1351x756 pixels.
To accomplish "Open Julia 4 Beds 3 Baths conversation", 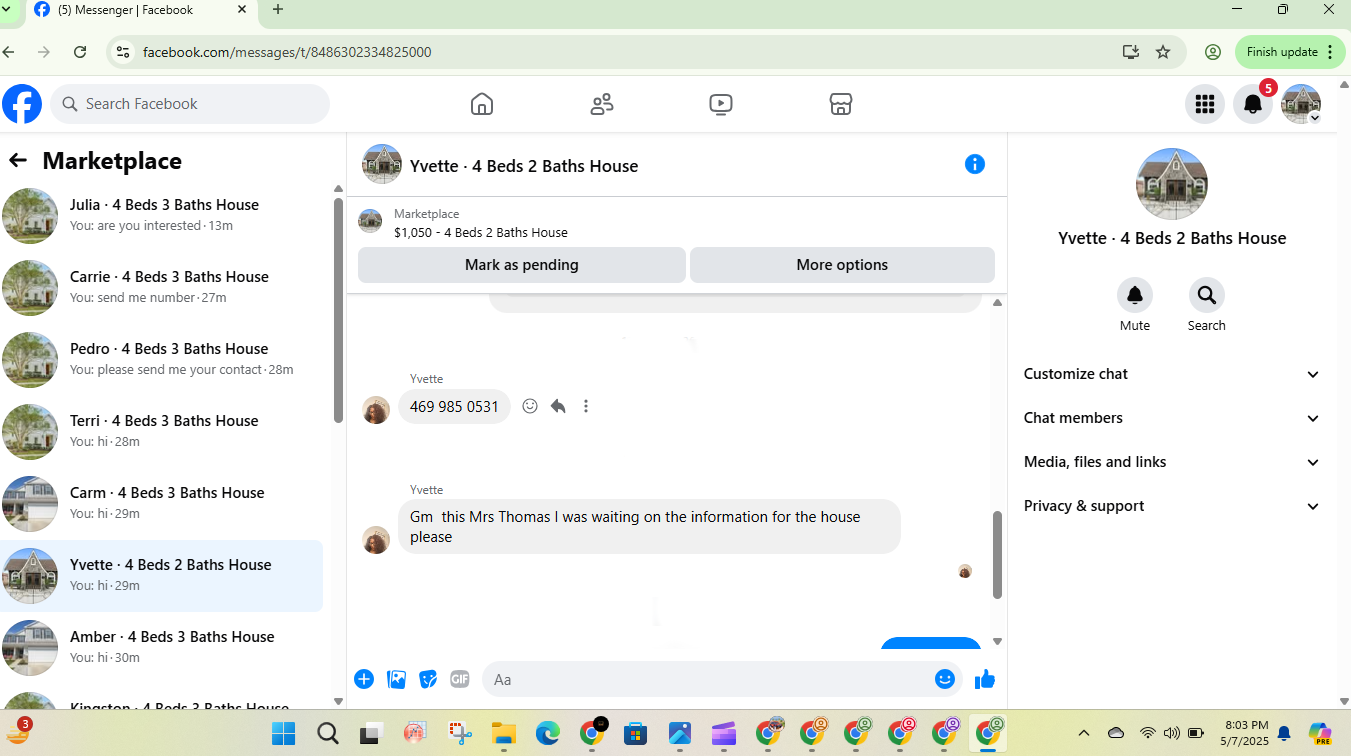I will click(162, 215).
